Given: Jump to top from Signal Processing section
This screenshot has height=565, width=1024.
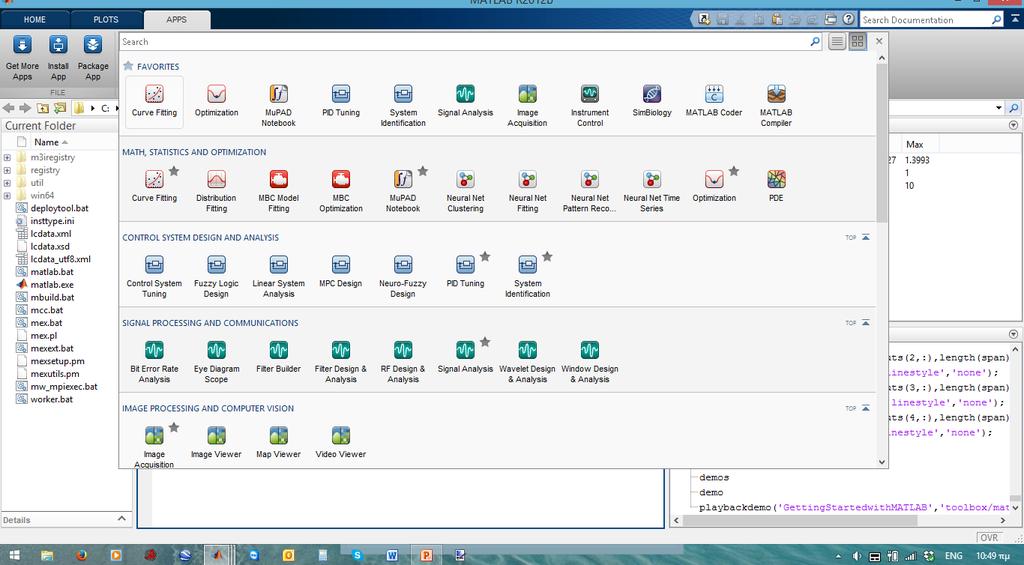Looking at the screenshot, I should coord(857,323).
